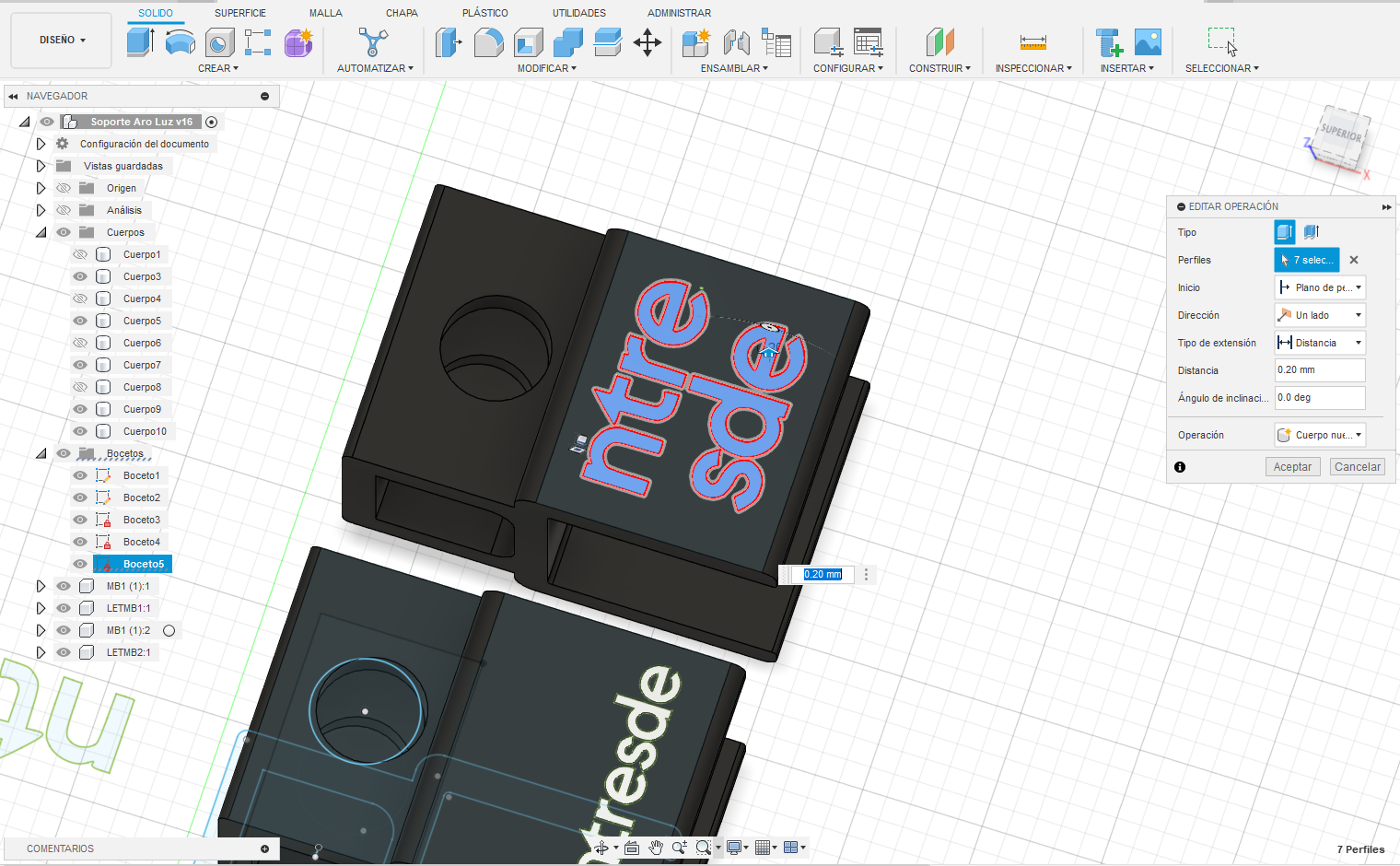Open the Dirección dropdown Un lado
The height and width of the screenshot is (866, 1400).
point(1319,315)
